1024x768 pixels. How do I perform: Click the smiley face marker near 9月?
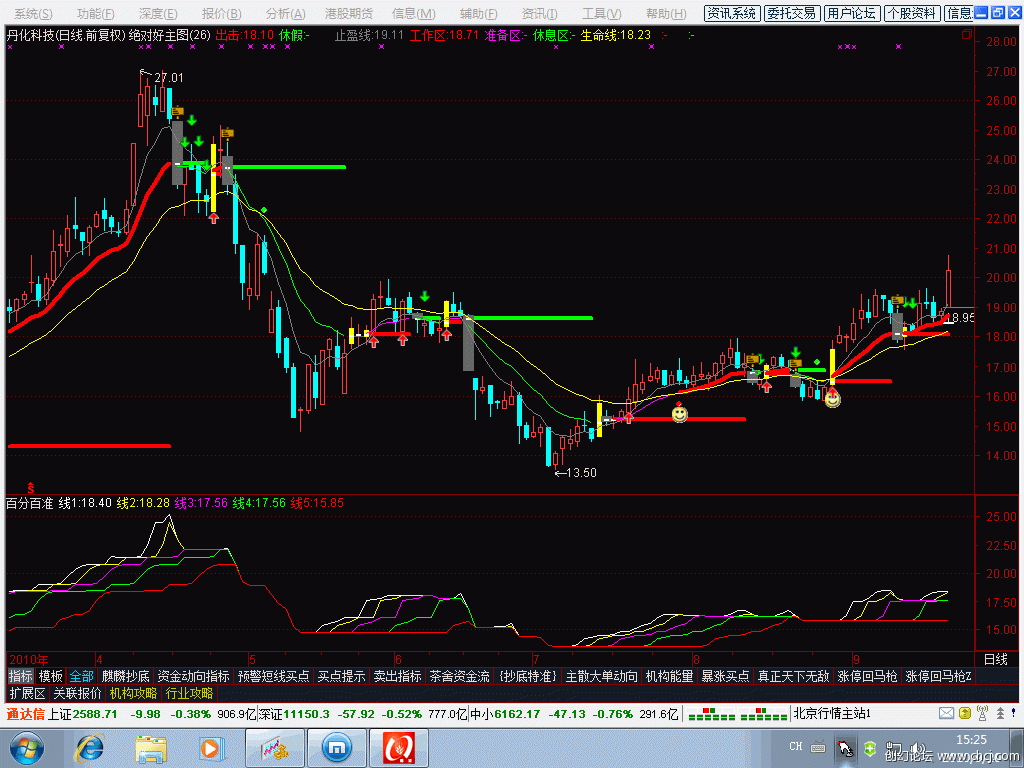click(x=832, y=398)
